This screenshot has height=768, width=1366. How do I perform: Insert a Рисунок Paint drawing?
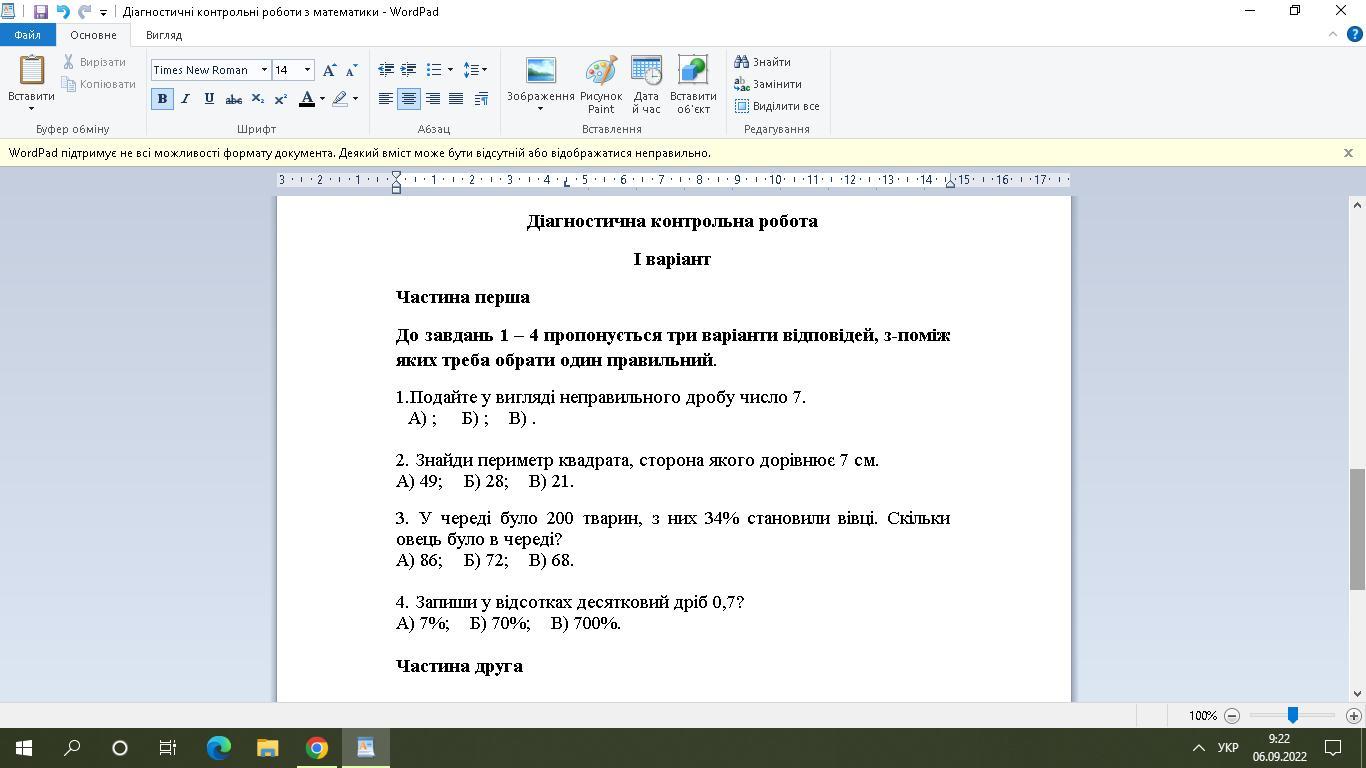click(601, 85)
